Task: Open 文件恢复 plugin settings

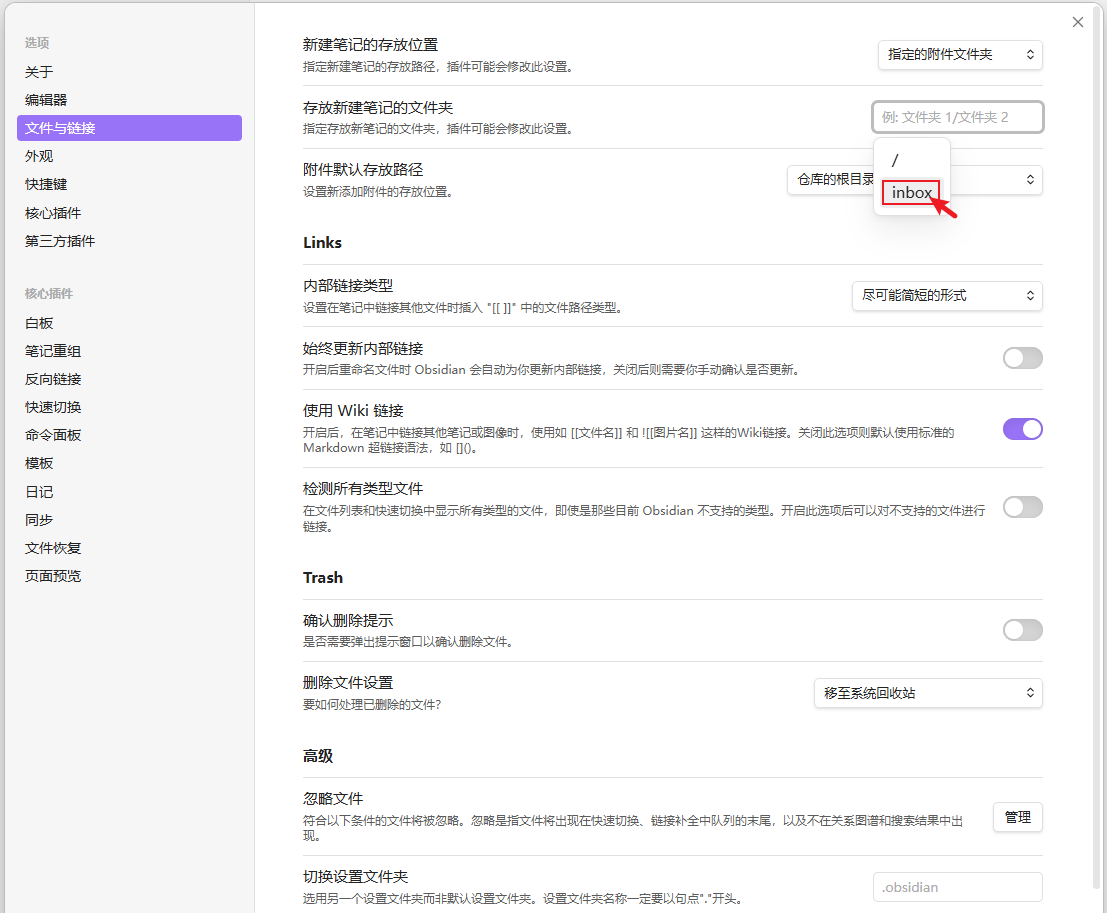Action: [53, 548]
